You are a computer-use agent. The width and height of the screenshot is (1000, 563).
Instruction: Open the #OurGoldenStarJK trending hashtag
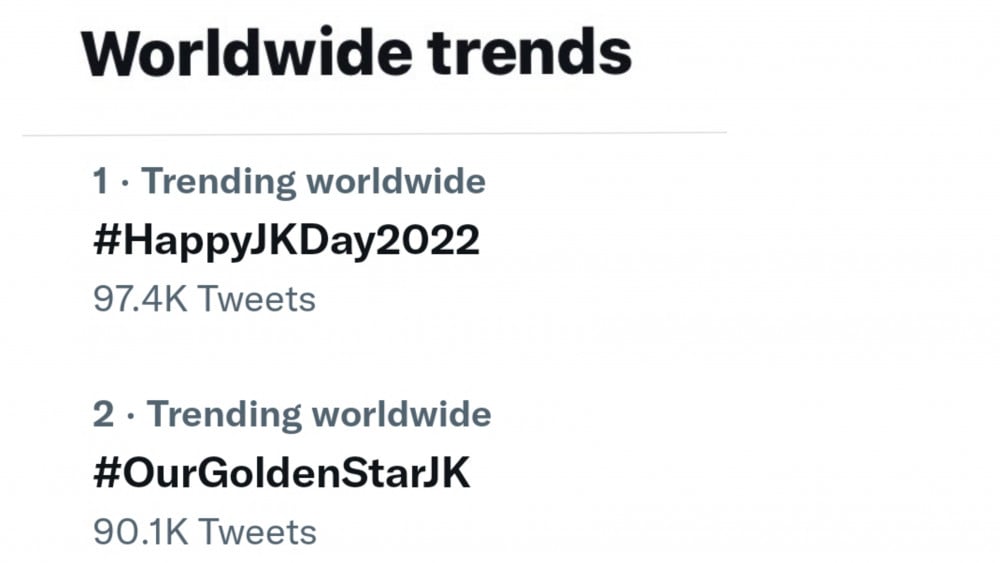[x=282, y=473]
